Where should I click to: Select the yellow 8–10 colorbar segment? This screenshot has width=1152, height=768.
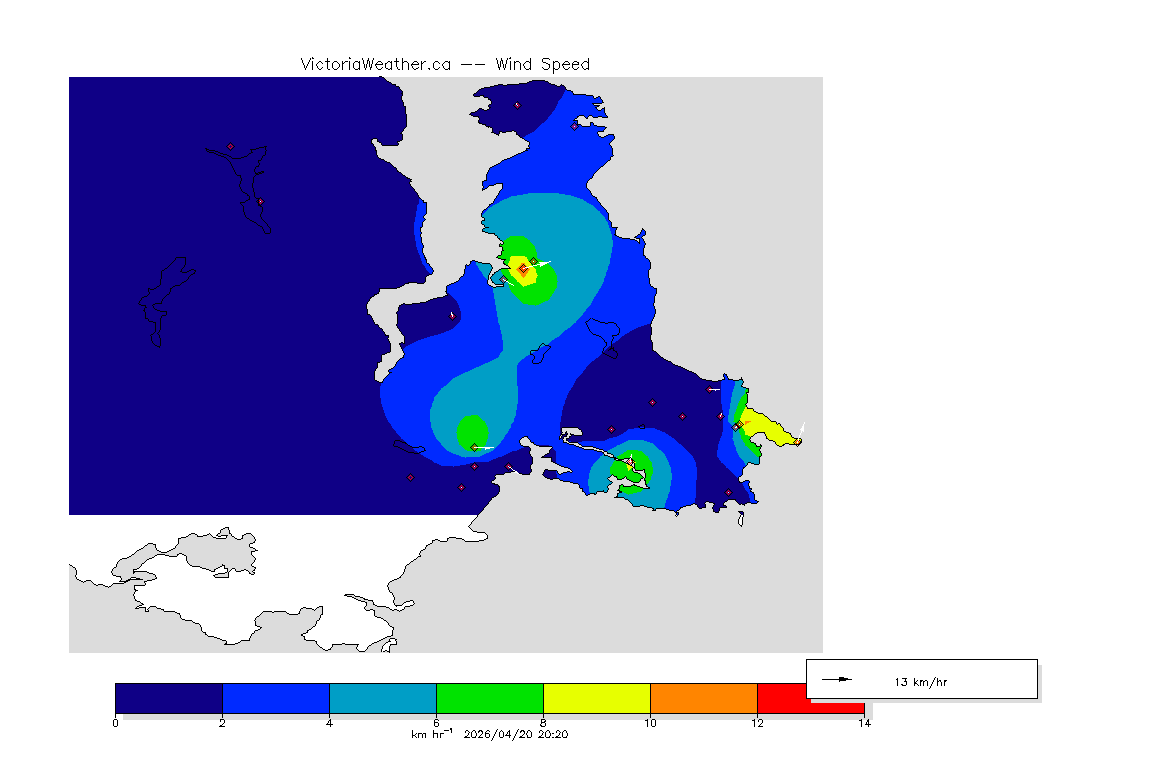point(596,698)
